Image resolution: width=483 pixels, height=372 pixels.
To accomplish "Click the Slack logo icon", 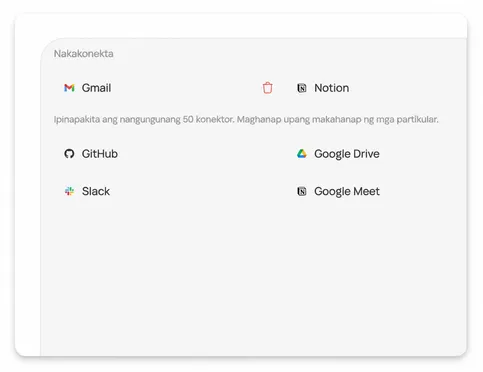I will click(x=69, y=191).
